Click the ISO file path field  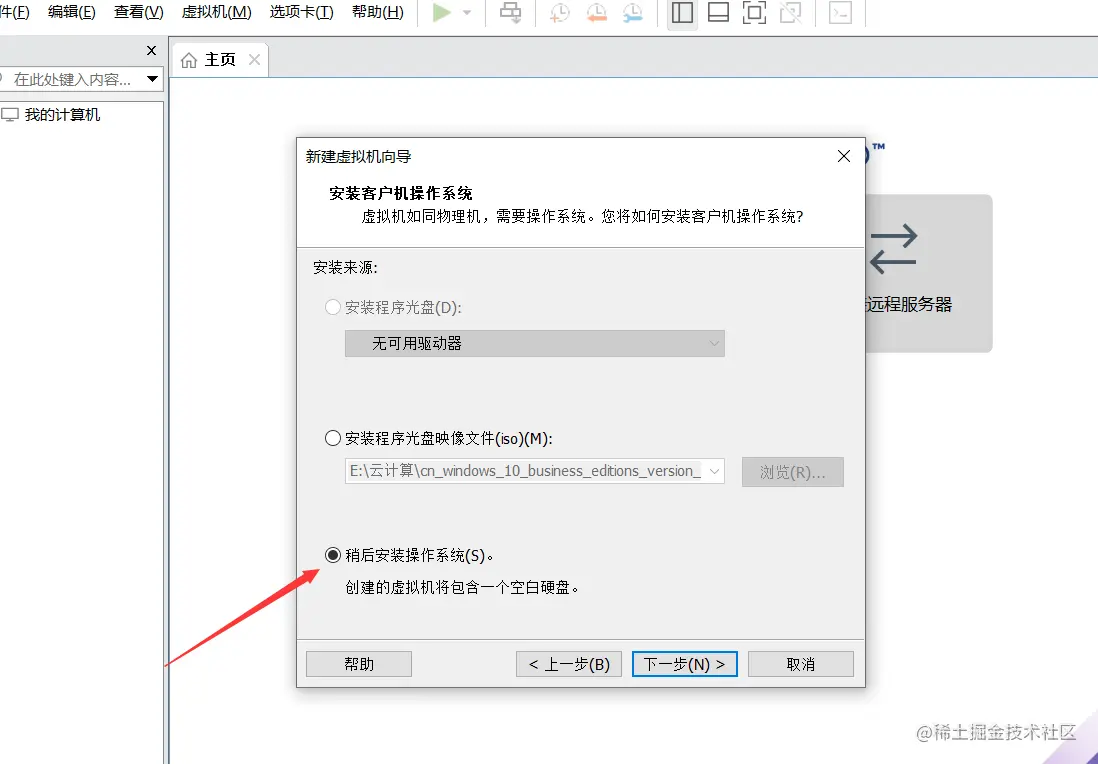(525, 471)
